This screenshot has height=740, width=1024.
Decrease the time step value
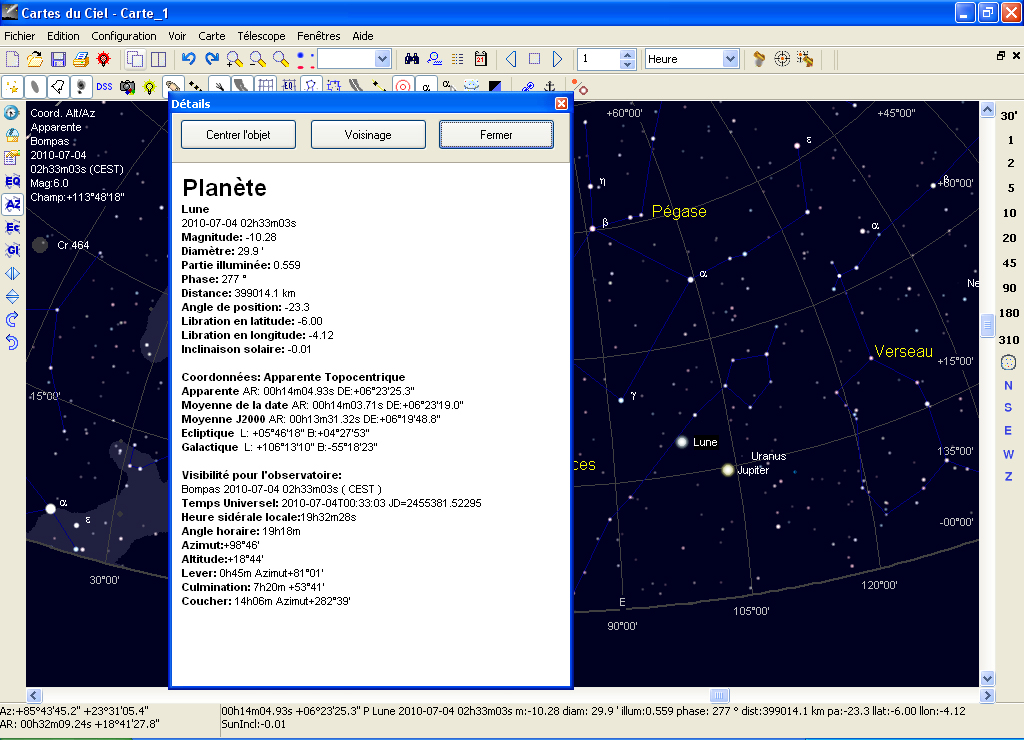pyautogui.click(x=628, y=64)
